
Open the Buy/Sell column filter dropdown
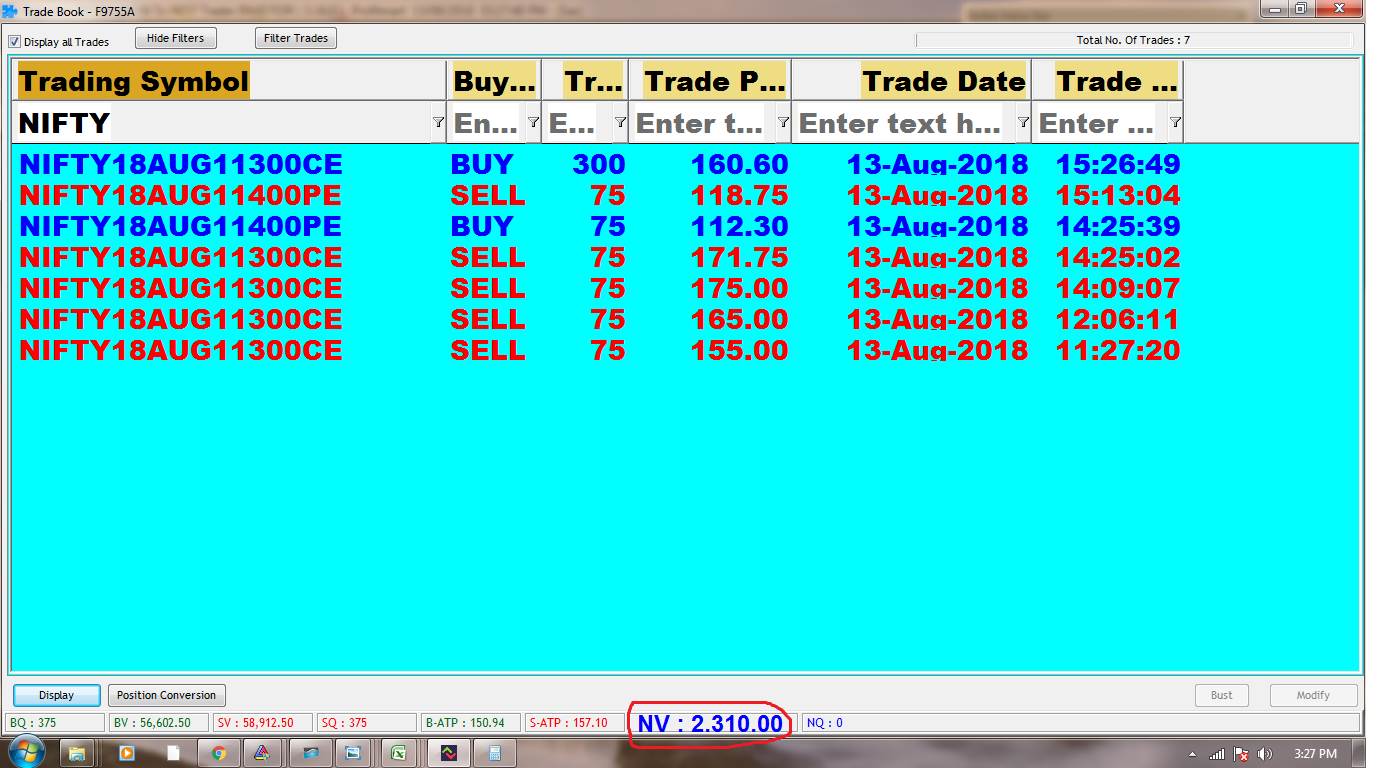tap(533, 122)
